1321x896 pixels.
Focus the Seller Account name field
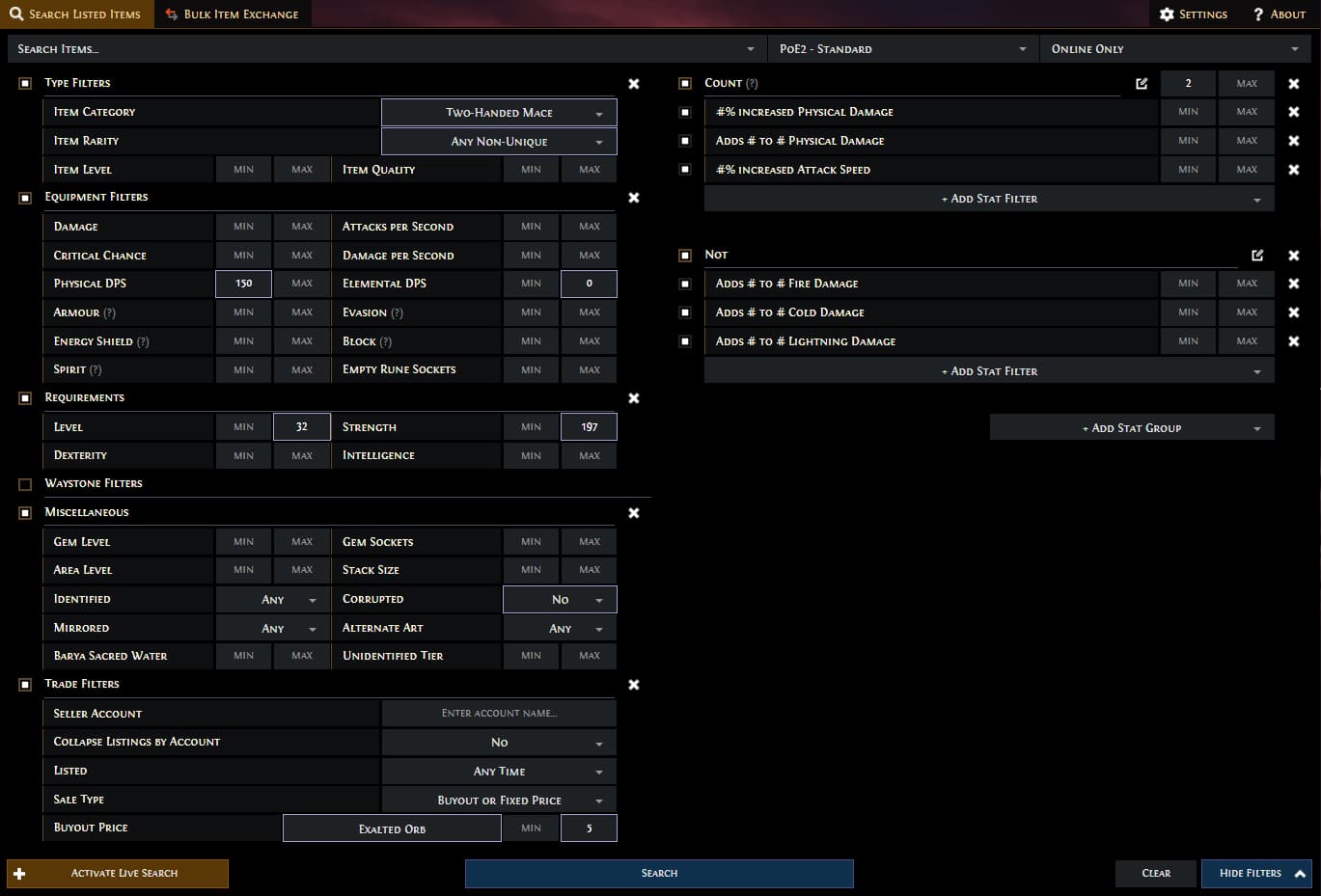(499, 714)
